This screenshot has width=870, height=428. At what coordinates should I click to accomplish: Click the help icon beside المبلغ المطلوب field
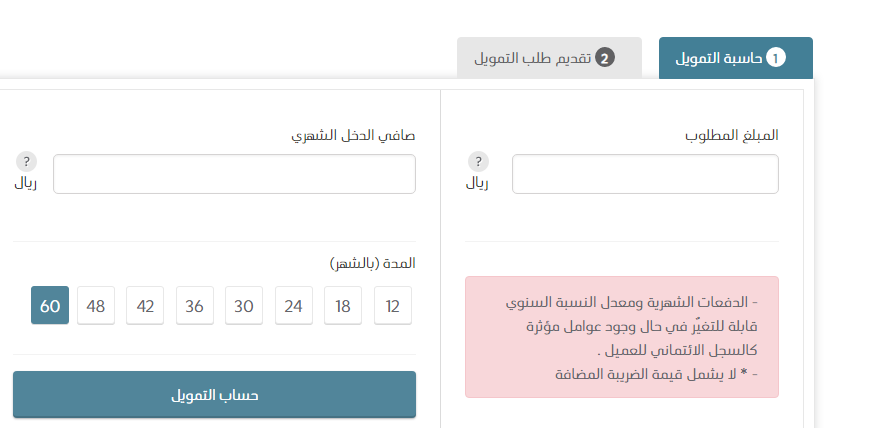click(478, 162)
